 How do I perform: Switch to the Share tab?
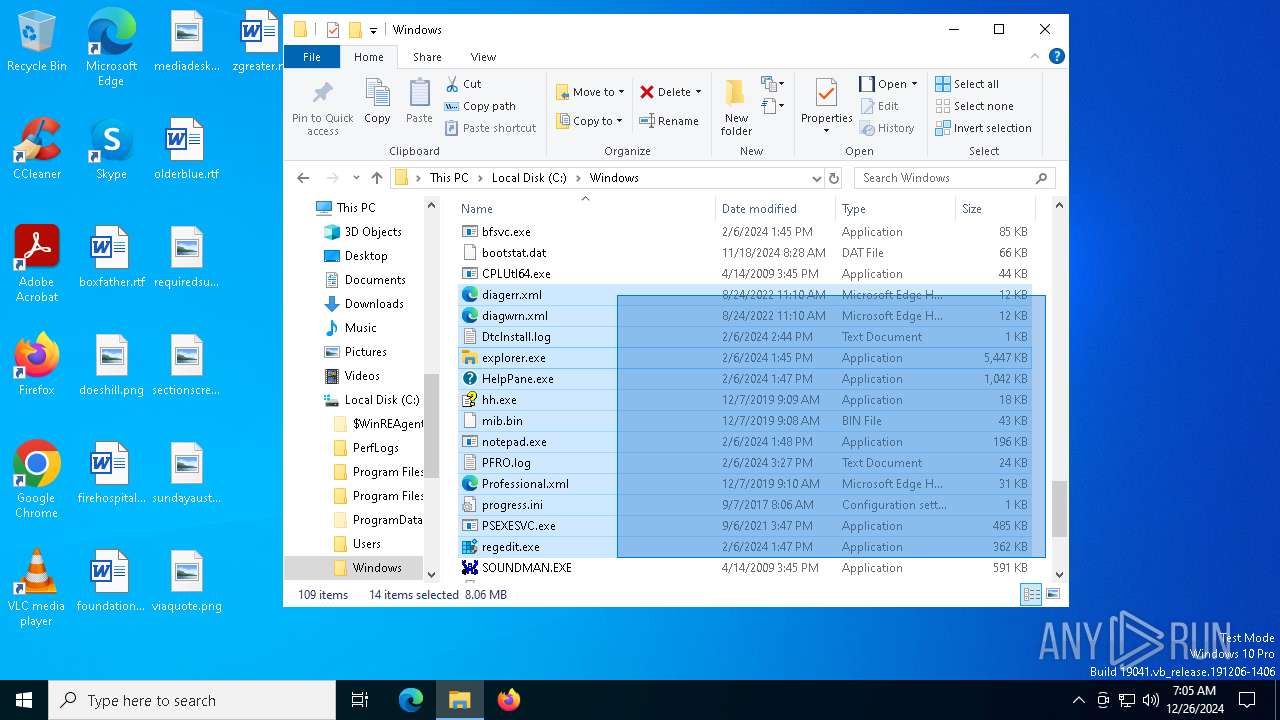[x=427, y=57]
